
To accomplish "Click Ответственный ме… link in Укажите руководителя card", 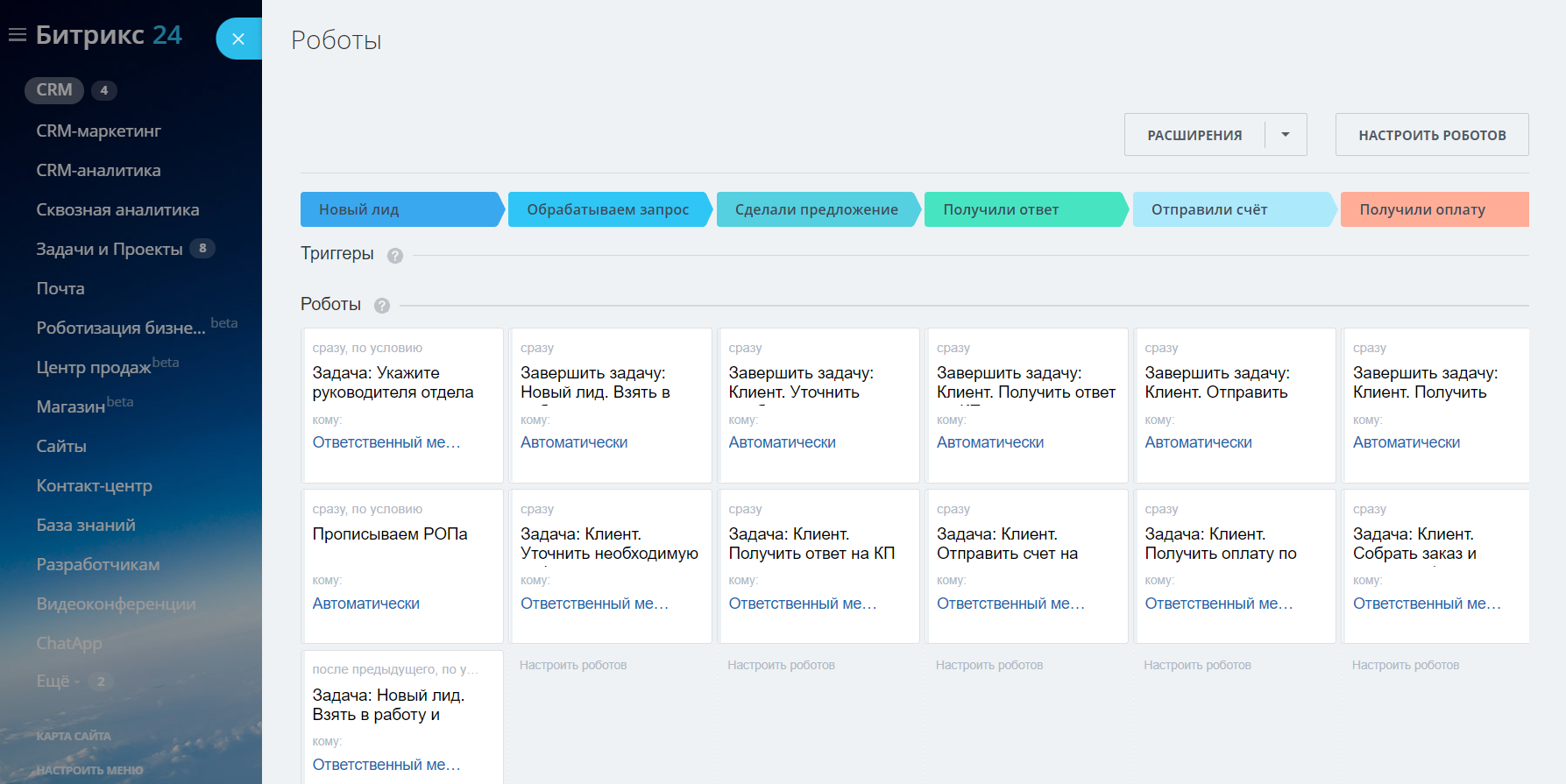I will tap(386, 442).
